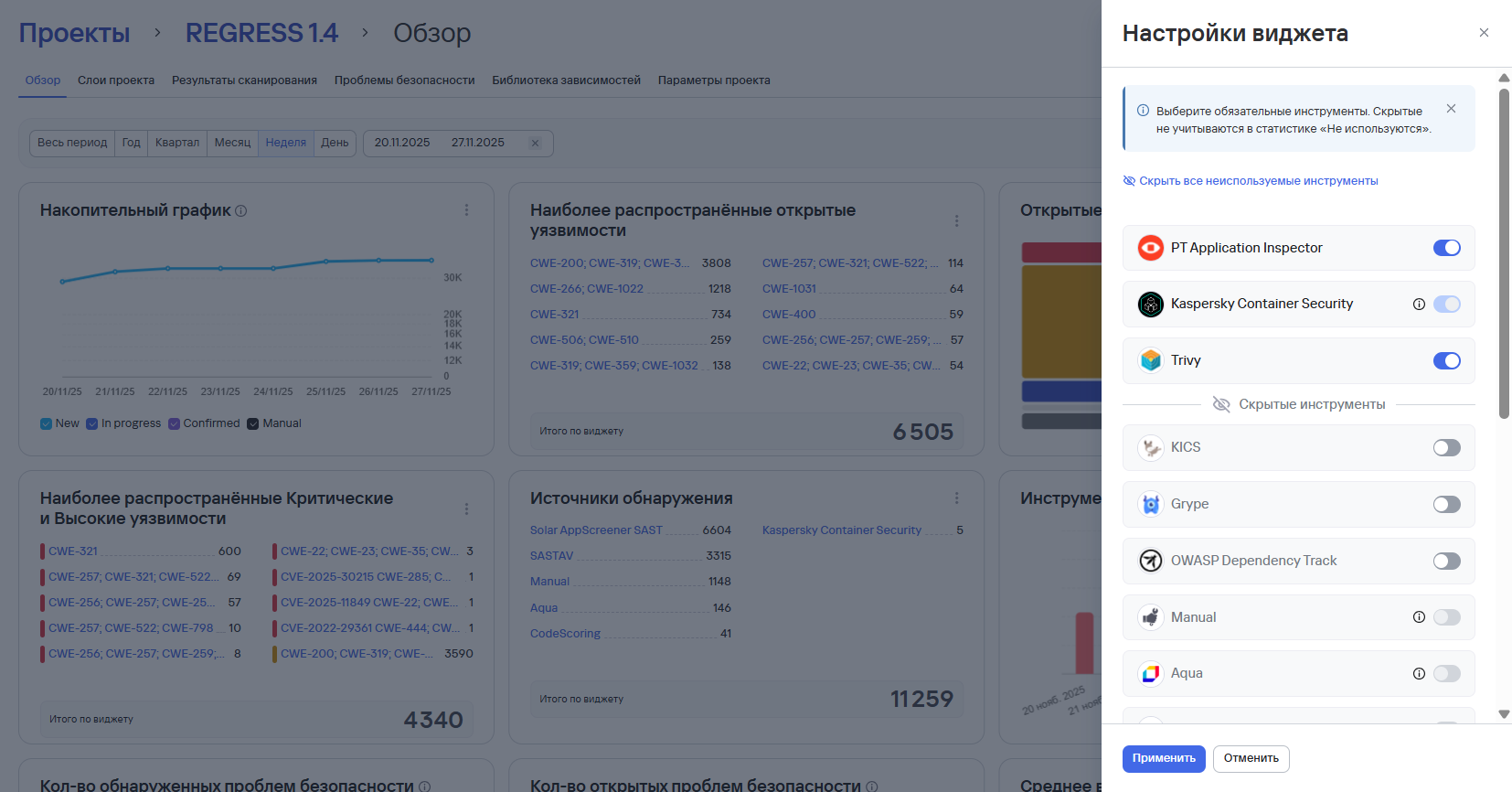
Task: Click the PT Application Inspector logo icon
Action: tap(1150, 248)
